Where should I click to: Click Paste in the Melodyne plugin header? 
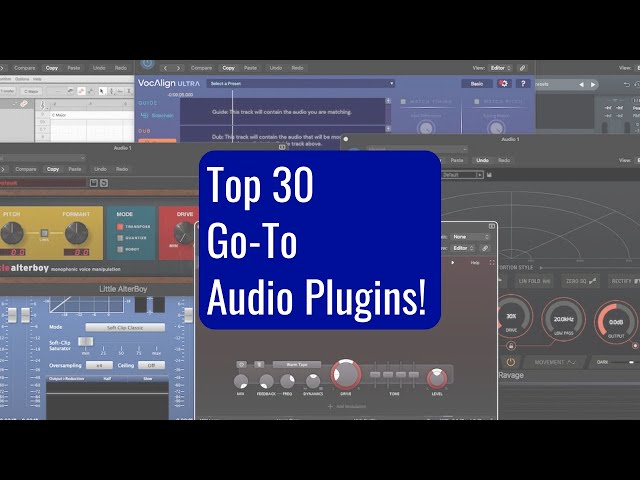[74, 68]
